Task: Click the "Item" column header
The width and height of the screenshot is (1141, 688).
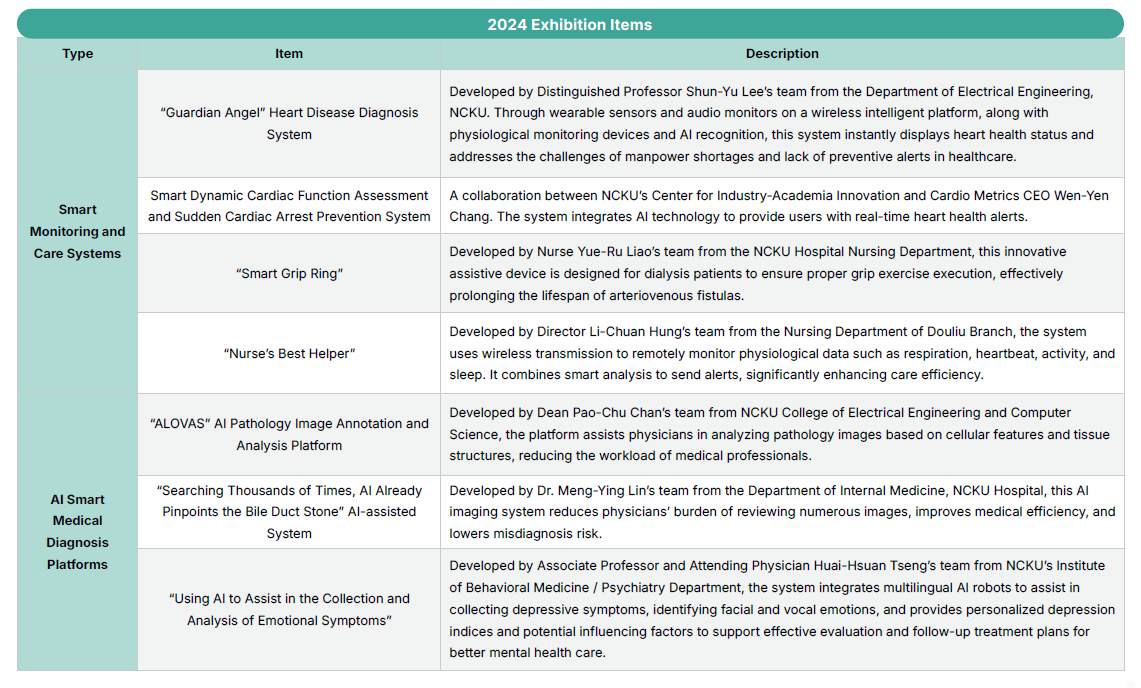Action: tap(289, 54)
